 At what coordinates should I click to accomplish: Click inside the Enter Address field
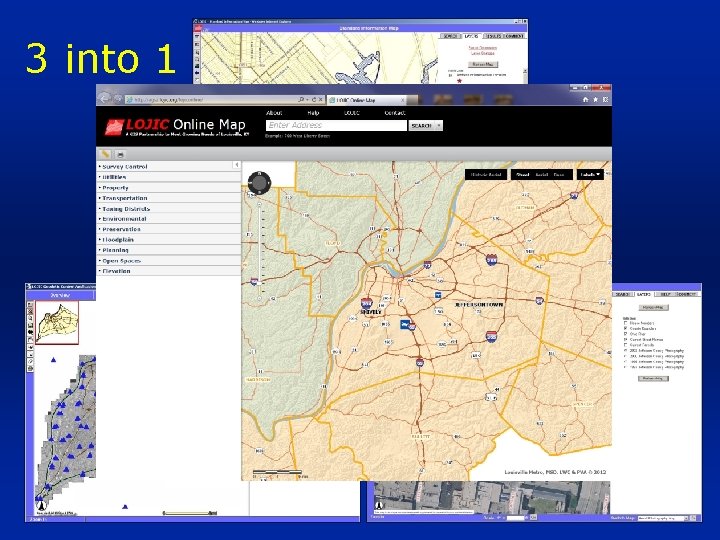[336, 125]
